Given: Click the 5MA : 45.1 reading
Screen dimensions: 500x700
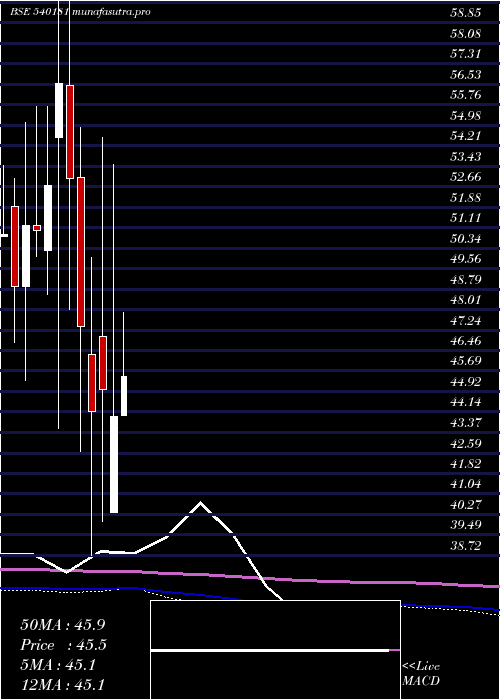Looking at the screenshot, I should coord(58,665).
